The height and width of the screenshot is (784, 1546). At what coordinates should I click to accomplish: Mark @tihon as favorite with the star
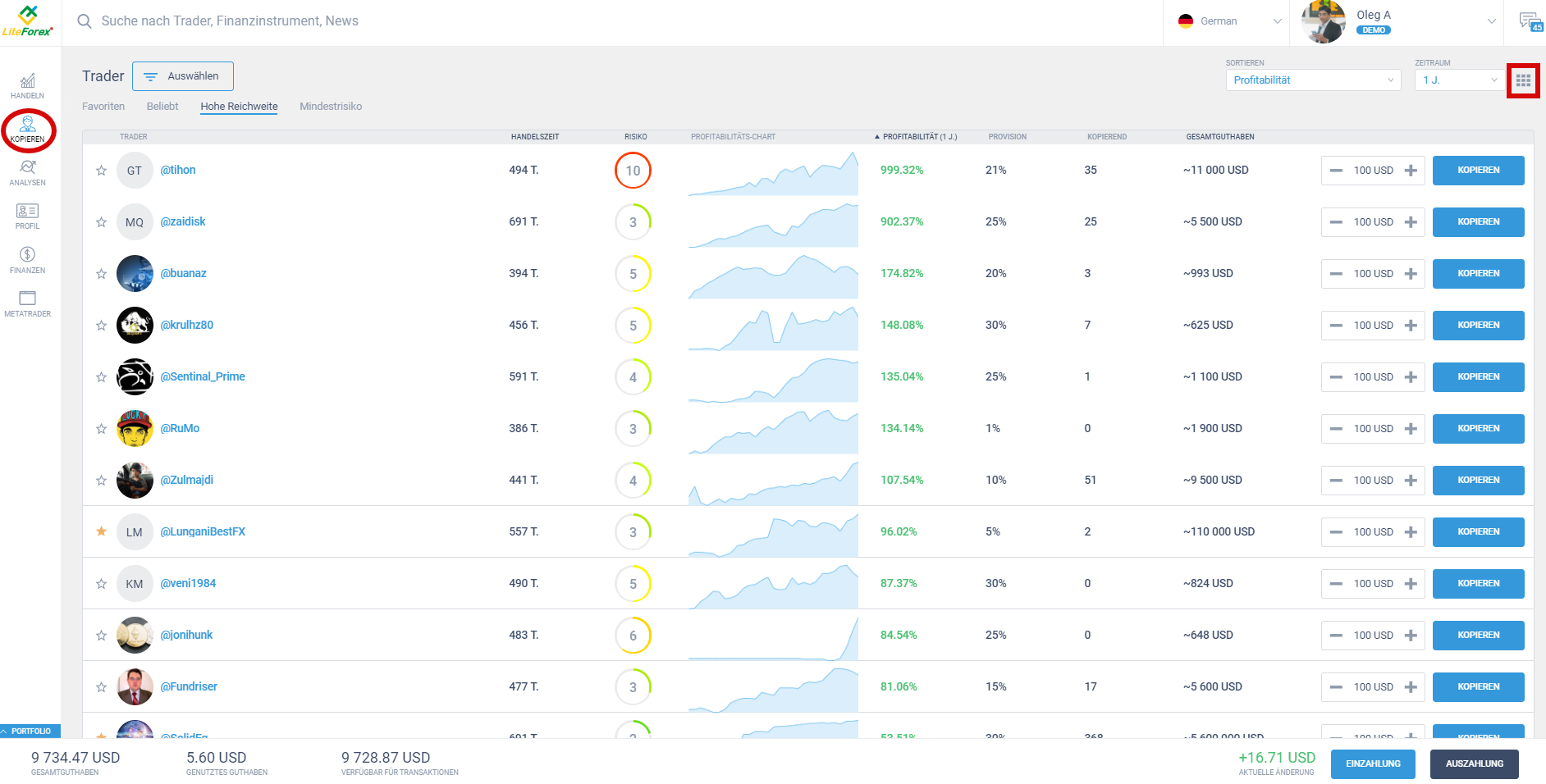click(102, 170)
